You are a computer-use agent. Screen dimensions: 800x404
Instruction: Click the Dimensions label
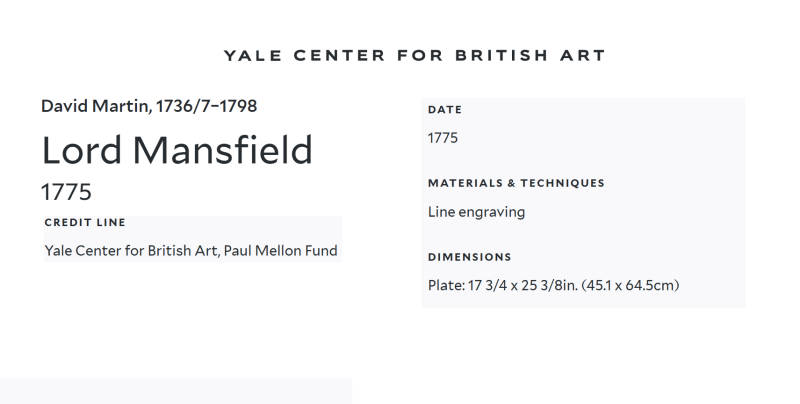click(x=469, y=257)
